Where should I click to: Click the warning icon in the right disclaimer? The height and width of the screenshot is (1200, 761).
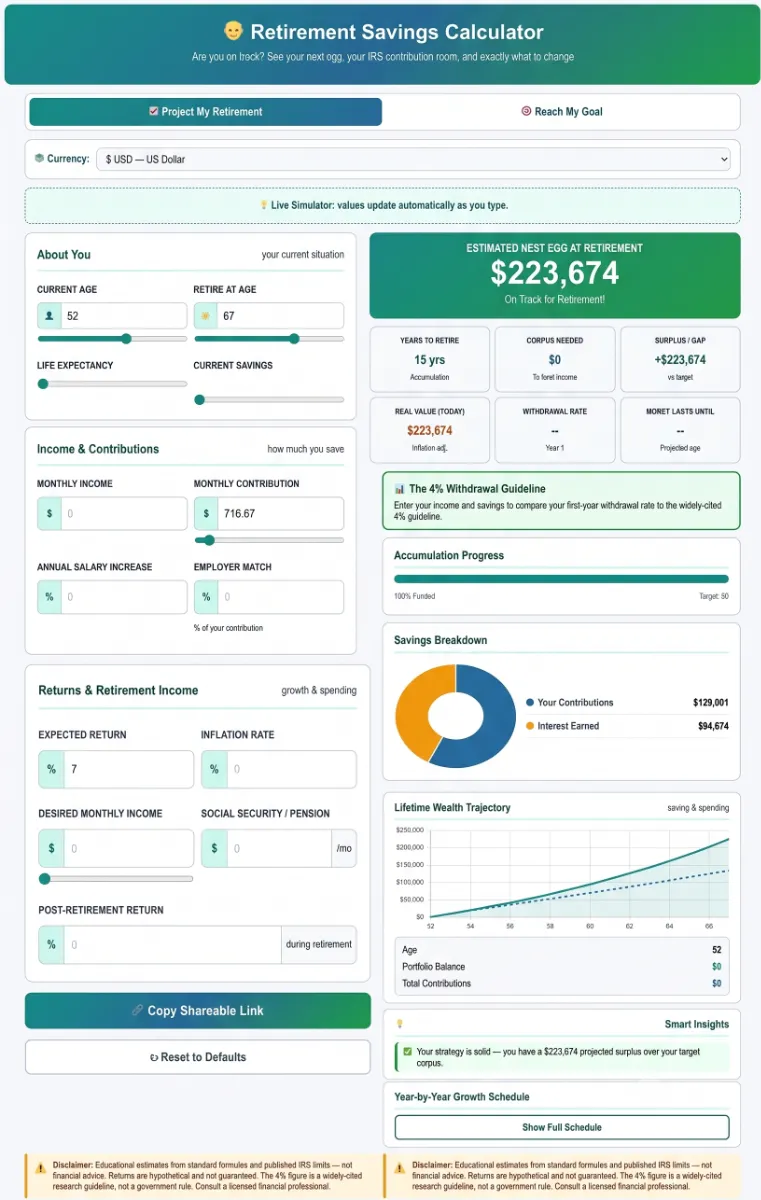(400, 1167)
